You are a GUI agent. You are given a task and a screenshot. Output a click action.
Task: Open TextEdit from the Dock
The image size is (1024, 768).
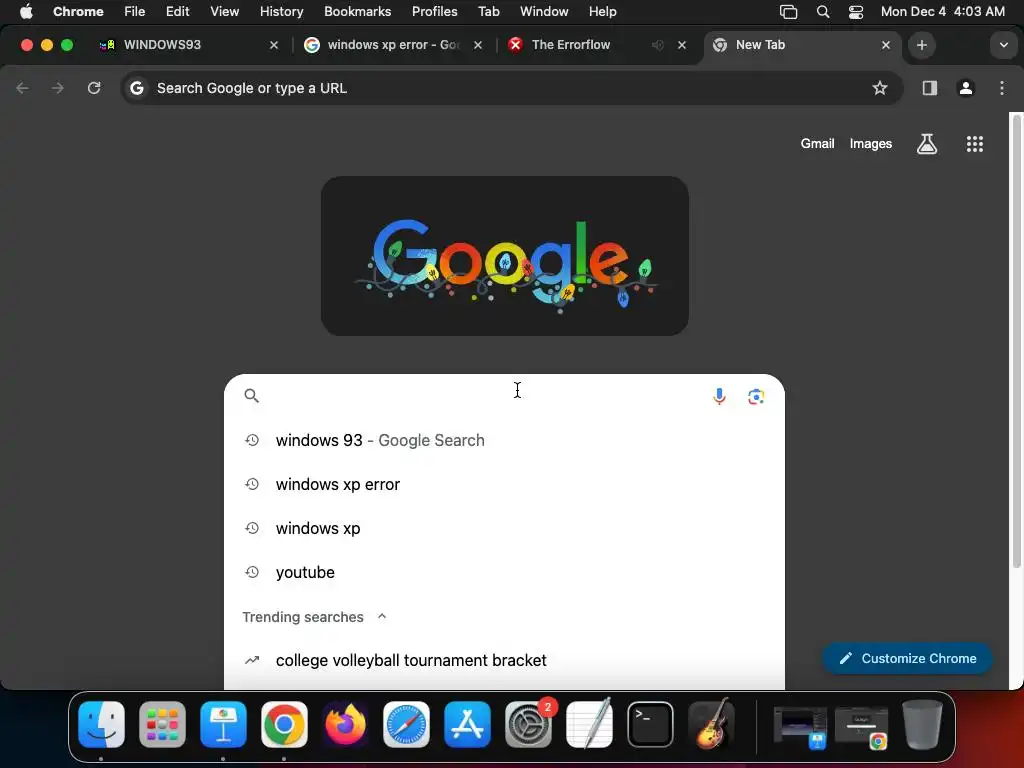pyautogui.click(x=590, y=724)
